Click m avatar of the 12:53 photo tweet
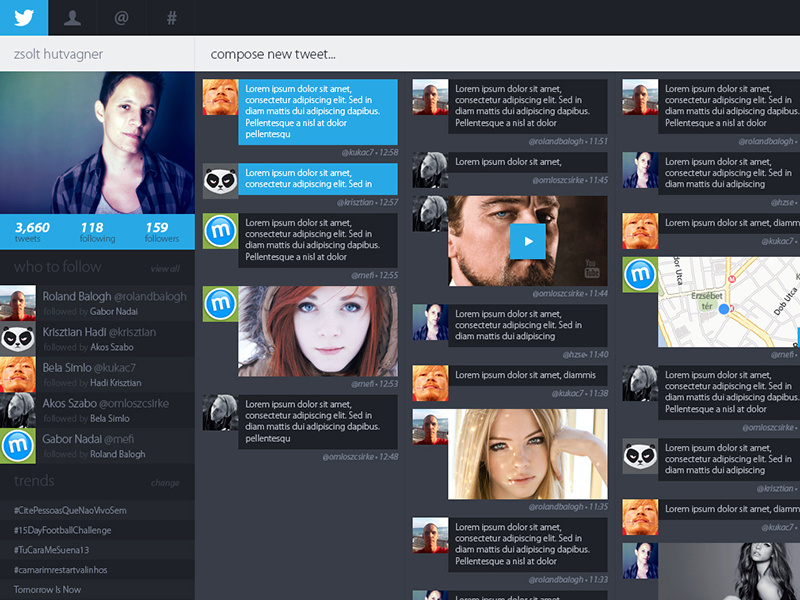 point(220,304)
